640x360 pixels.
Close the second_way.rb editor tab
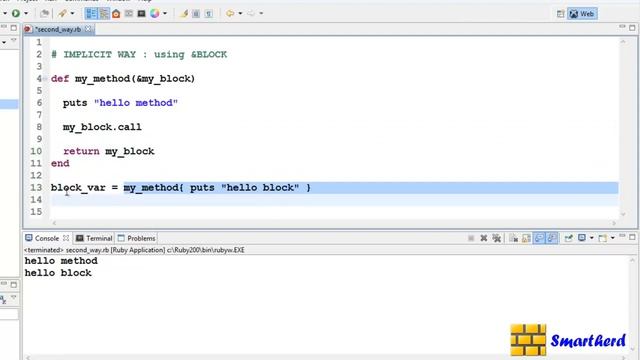click(88, 29)
